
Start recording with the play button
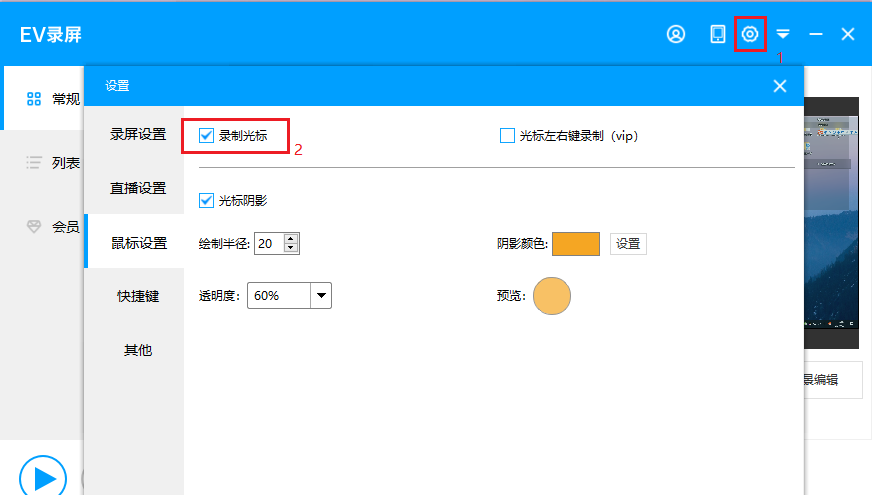pyautogui.click(x=43, y=477)
